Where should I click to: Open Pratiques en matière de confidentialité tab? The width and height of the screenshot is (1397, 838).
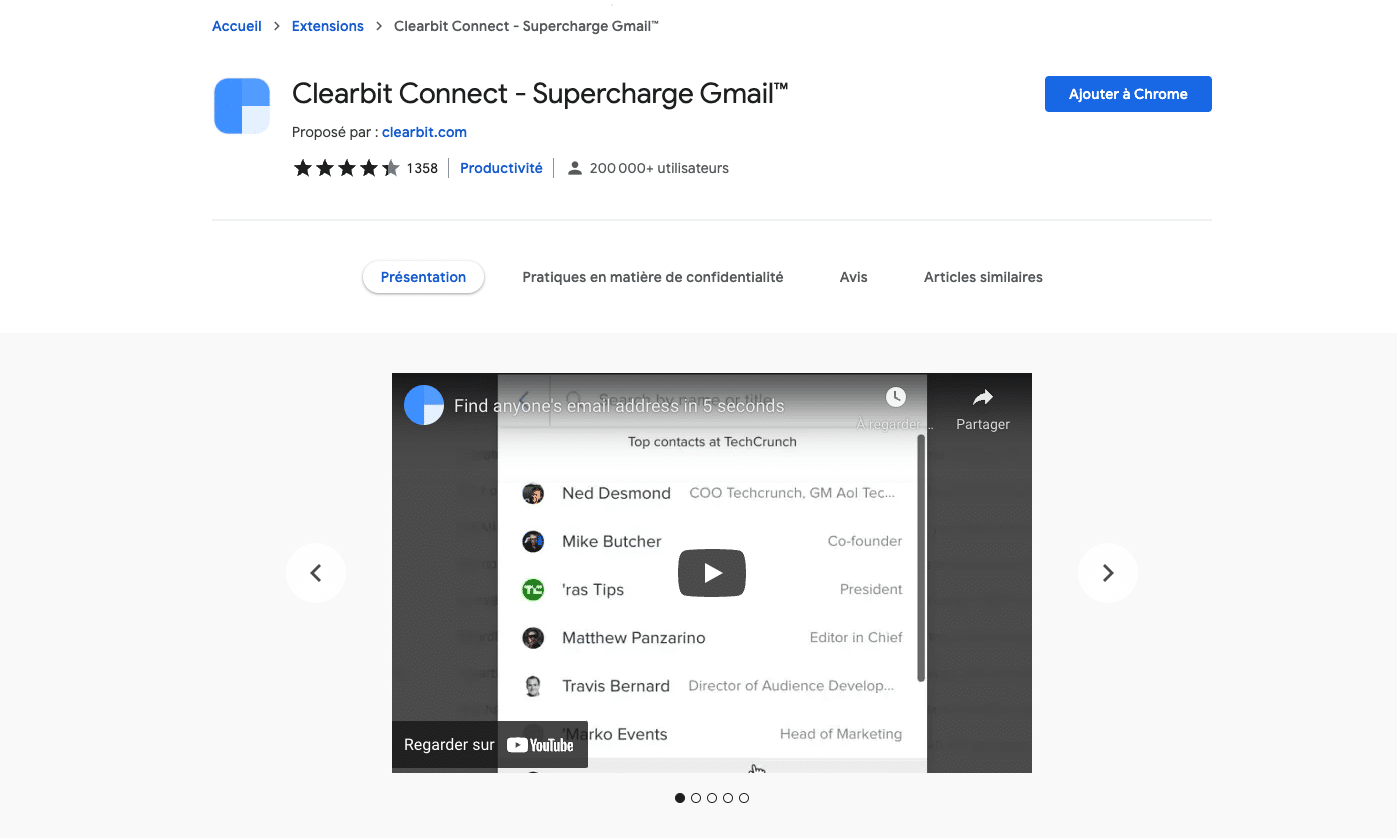coord(653,277)
